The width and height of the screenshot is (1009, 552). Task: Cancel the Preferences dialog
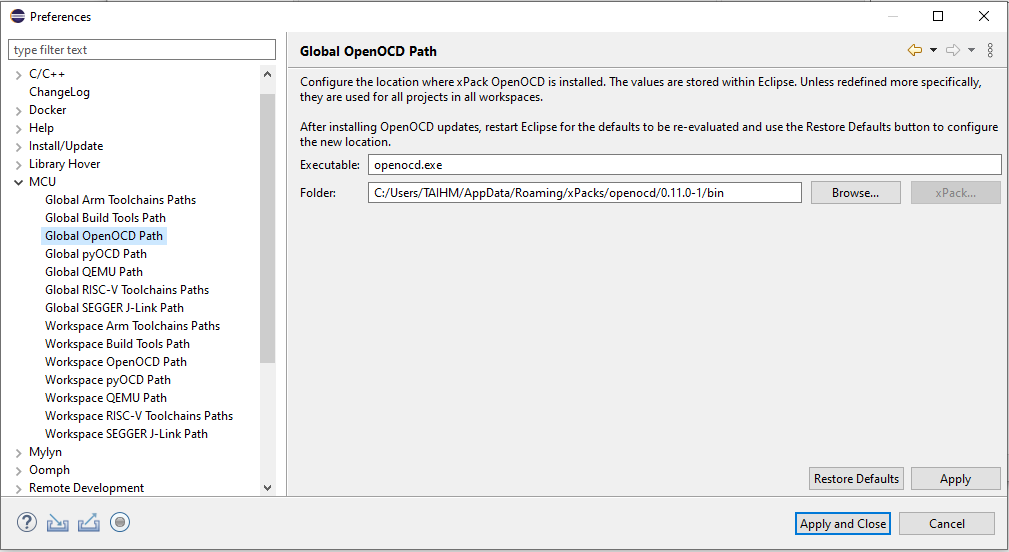point(947,524)
